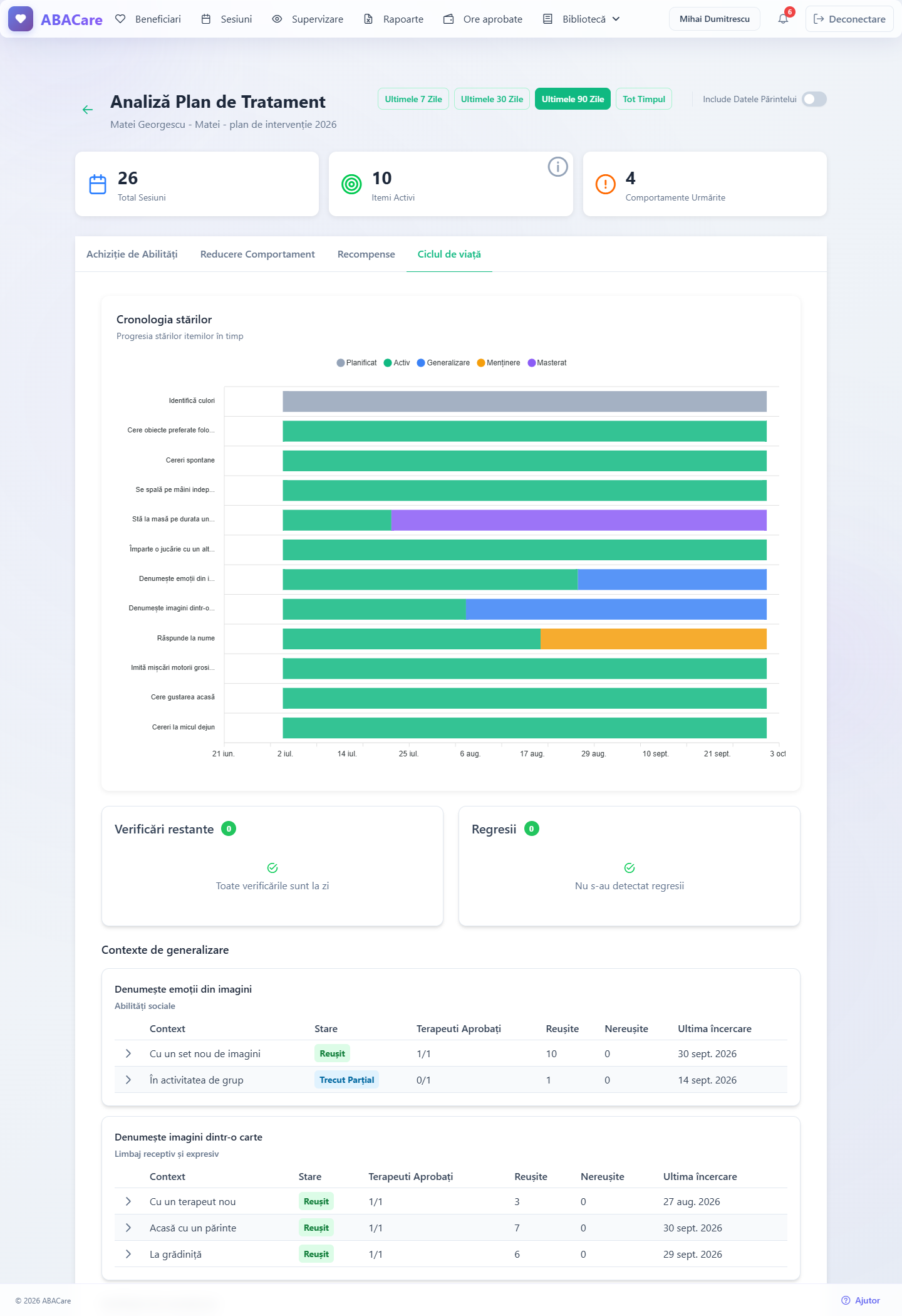The image size is (902, 1316).
Task: Click the gray Planificat bar for Identifică culori
Action: pyautogui.click(x=524, y=402)
